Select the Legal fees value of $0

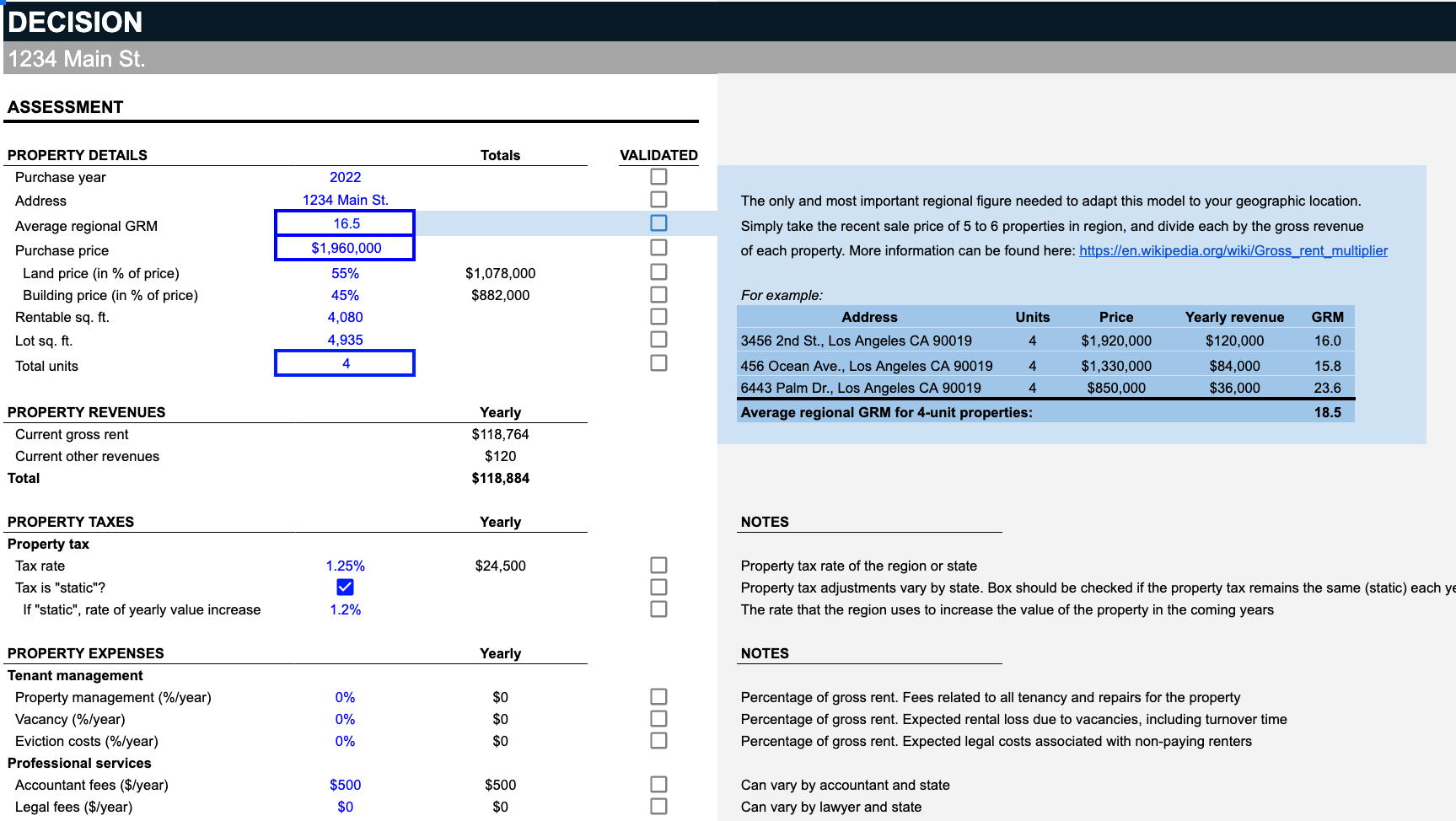[345, 806]
